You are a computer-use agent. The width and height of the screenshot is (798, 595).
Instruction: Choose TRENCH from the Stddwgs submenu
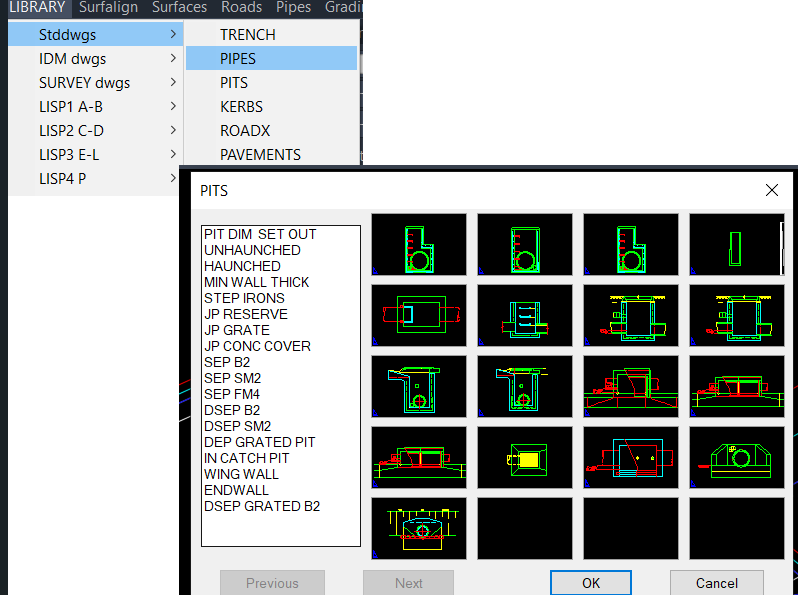pos(272,35)
